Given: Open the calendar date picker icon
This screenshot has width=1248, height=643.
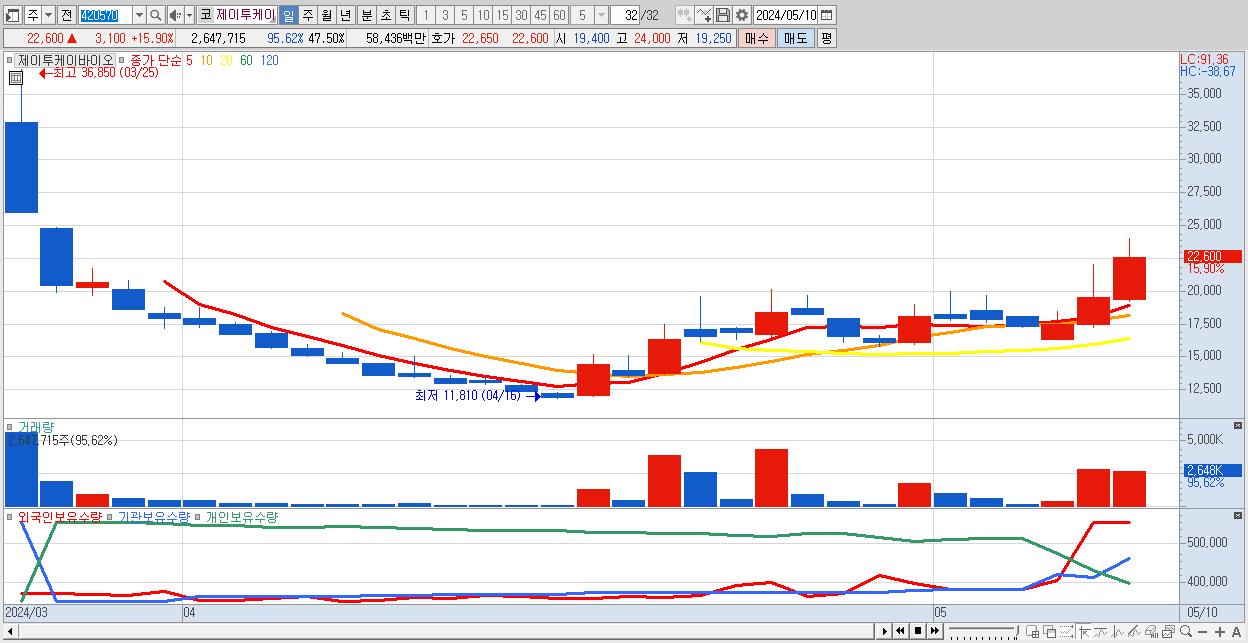Looking at the screenshot, I should pos(828,15).
